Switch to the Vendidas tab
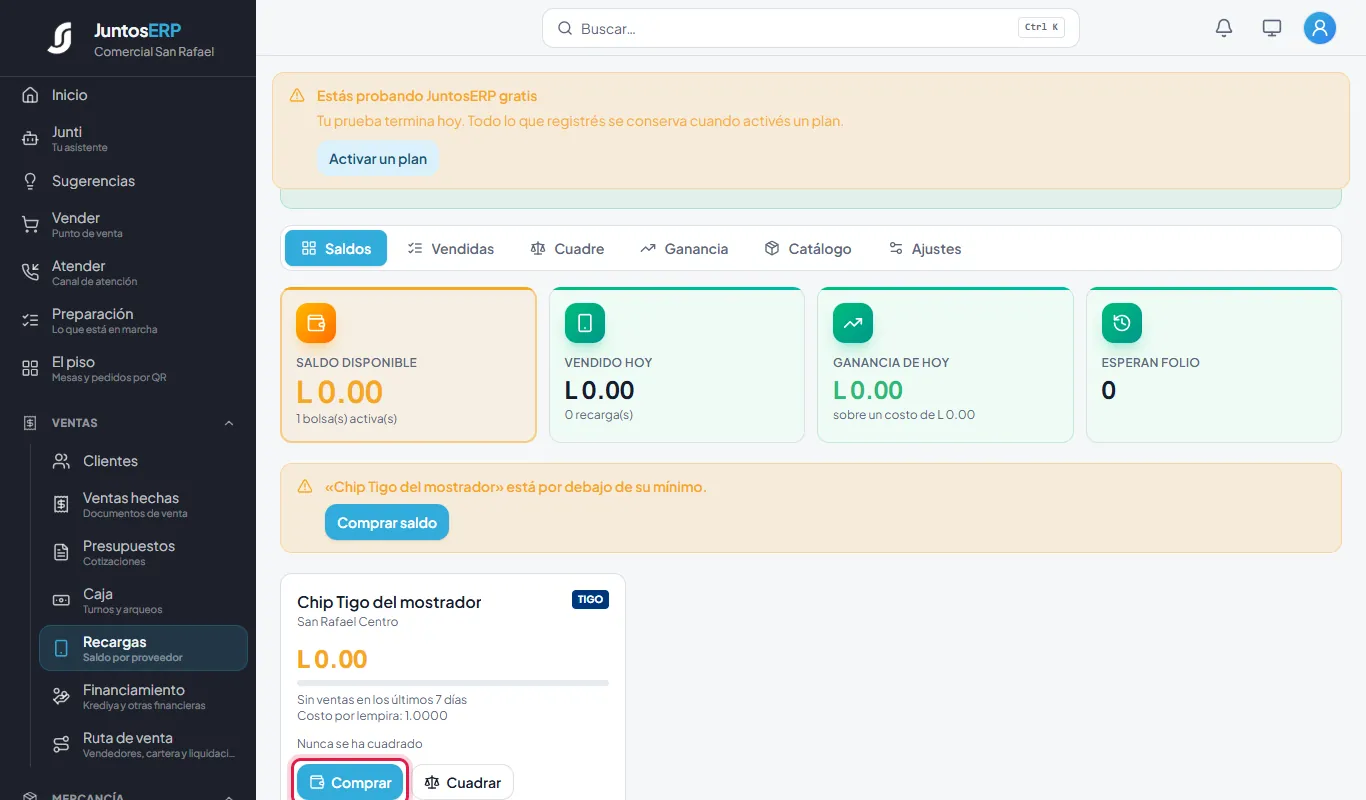 (450, 248)
